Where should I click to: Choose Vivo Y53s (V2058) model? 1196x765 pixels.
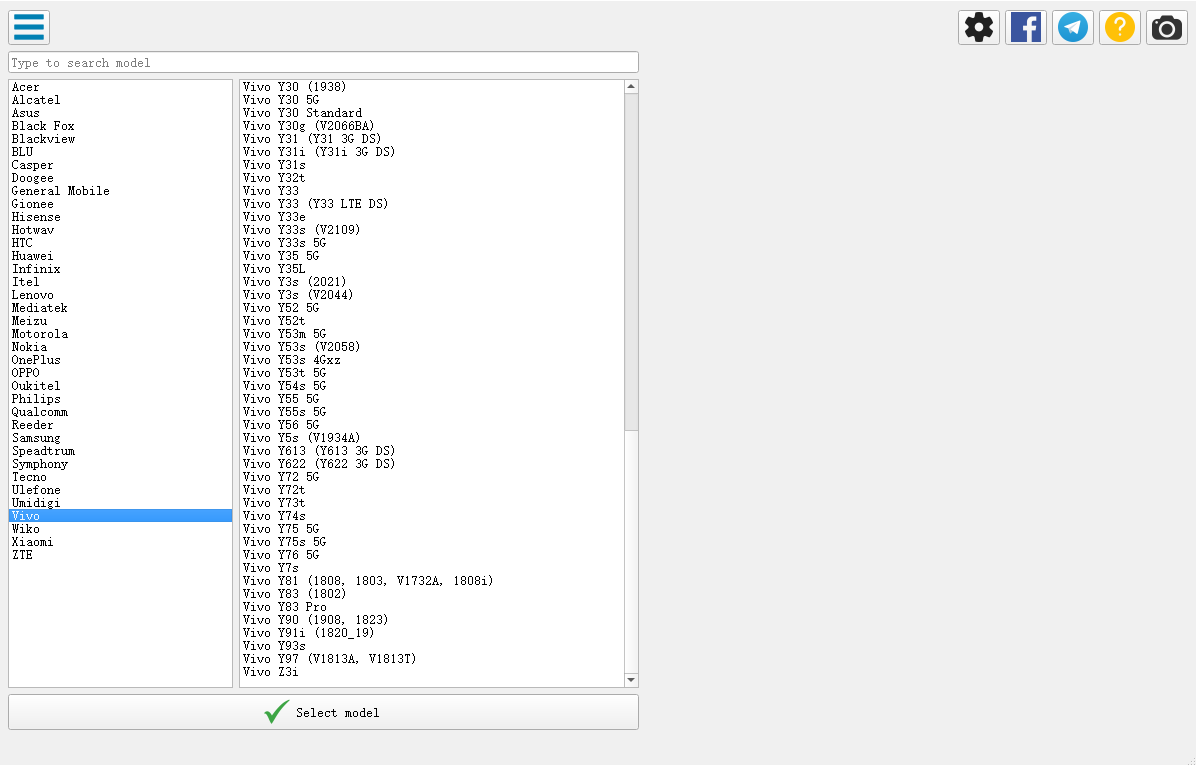coord(301,347)
